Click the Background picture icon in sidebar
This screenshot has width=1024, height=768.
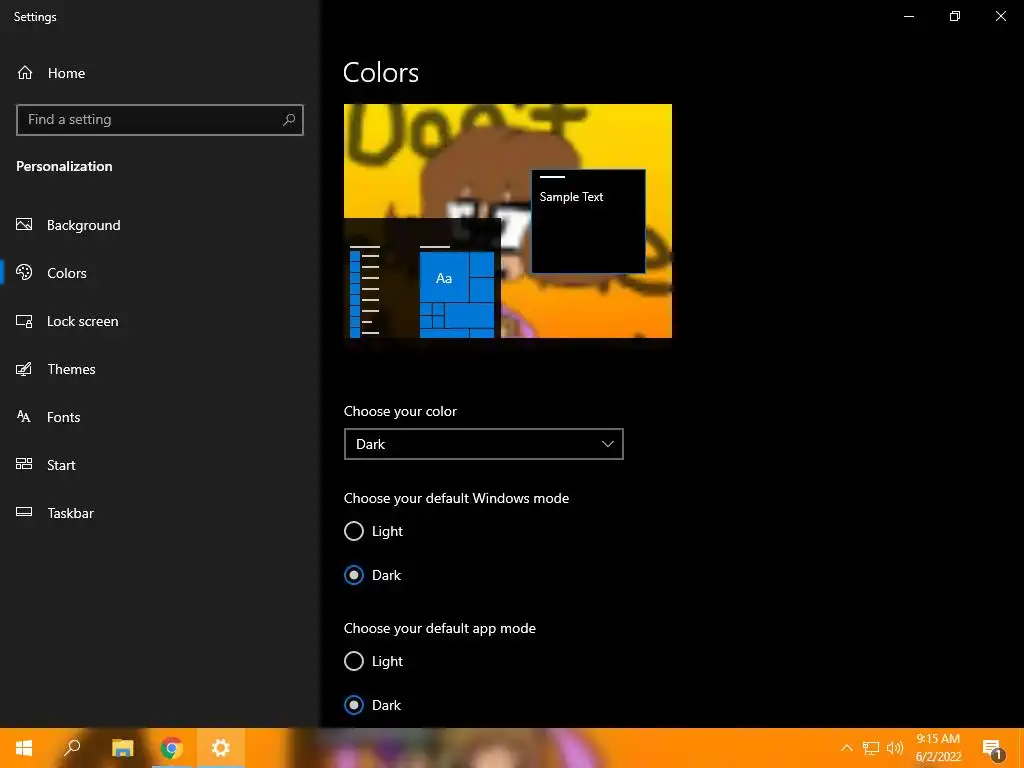point(24,225)
